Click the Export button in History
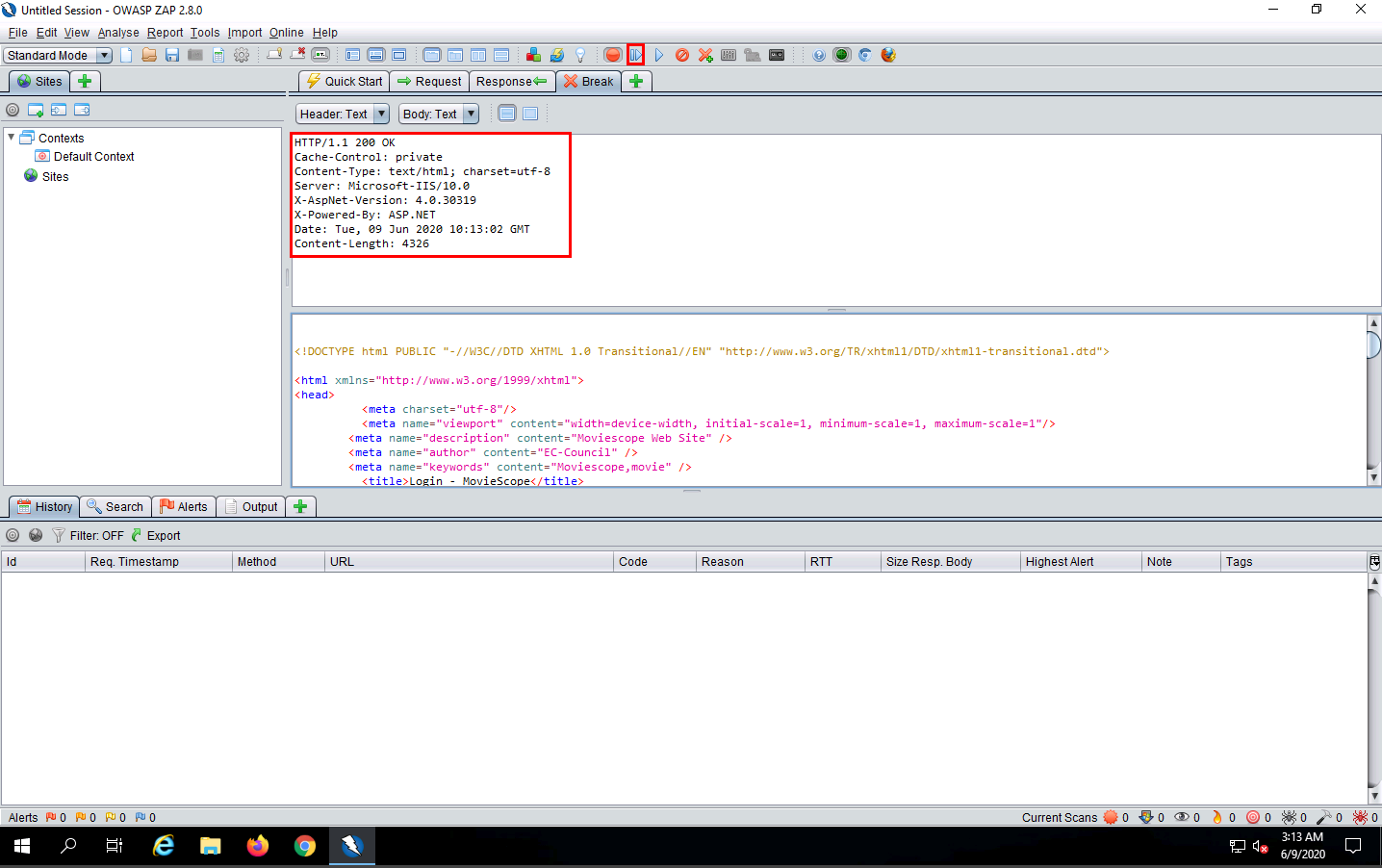This screenshot has width=1382, height=868. click(x=156, y=535)
